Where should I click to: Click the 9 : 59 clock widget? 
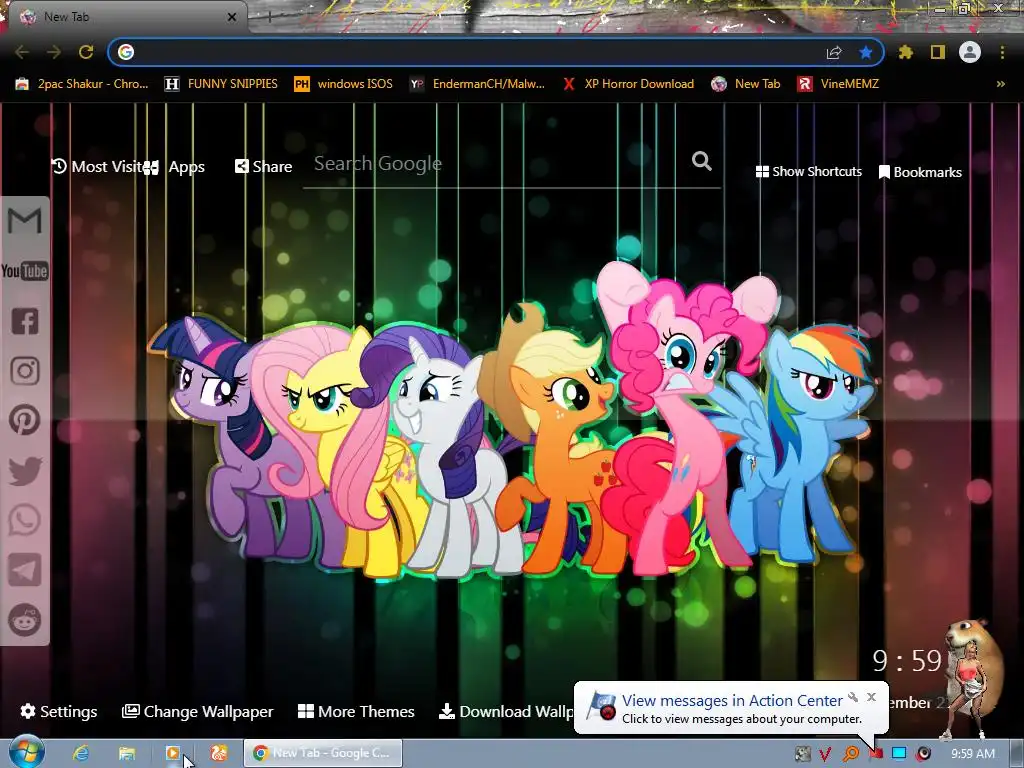(907, 662)
